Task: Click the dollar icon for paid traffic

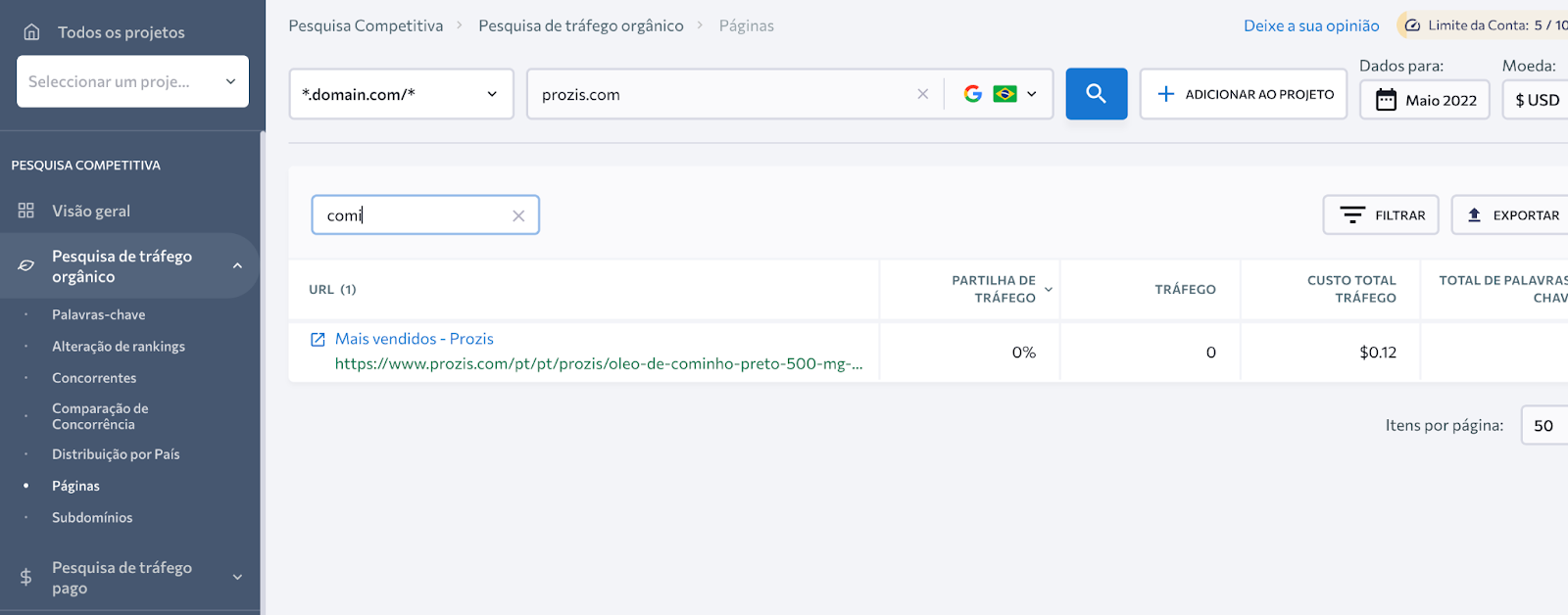Action: point(26,578)
